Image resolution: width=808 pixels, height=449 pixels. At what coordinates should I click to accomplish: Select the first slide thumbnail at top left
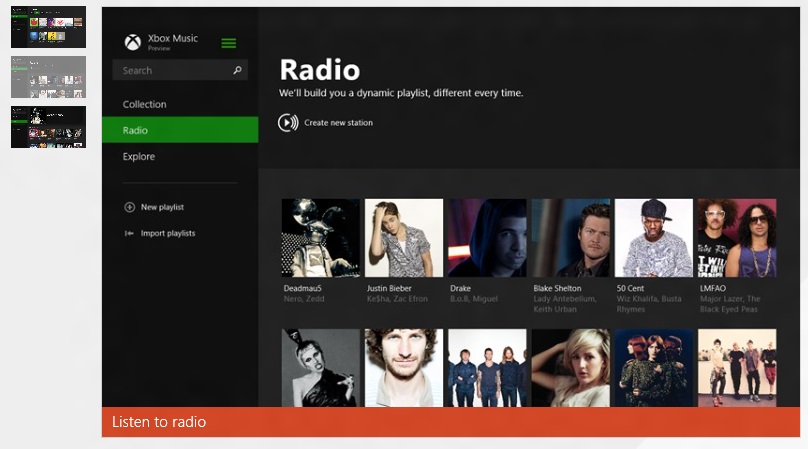tap(48, 27)
